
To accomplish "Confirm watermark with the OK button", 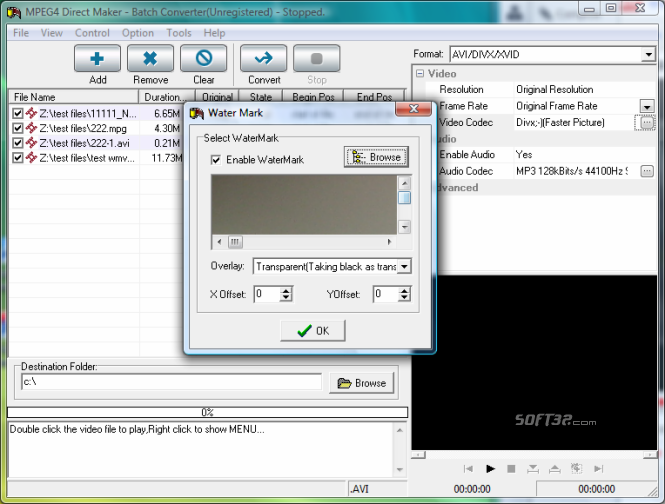I will pyautogui.click(x=313, y=330).
